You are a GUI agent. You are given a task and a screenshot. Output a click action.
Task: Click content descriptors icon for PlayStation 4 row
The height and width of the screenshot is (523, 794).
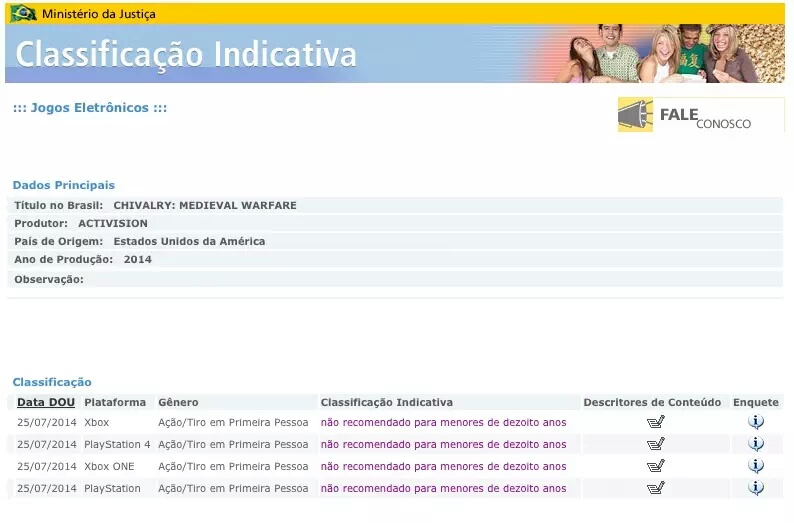[x=655, y=444]
